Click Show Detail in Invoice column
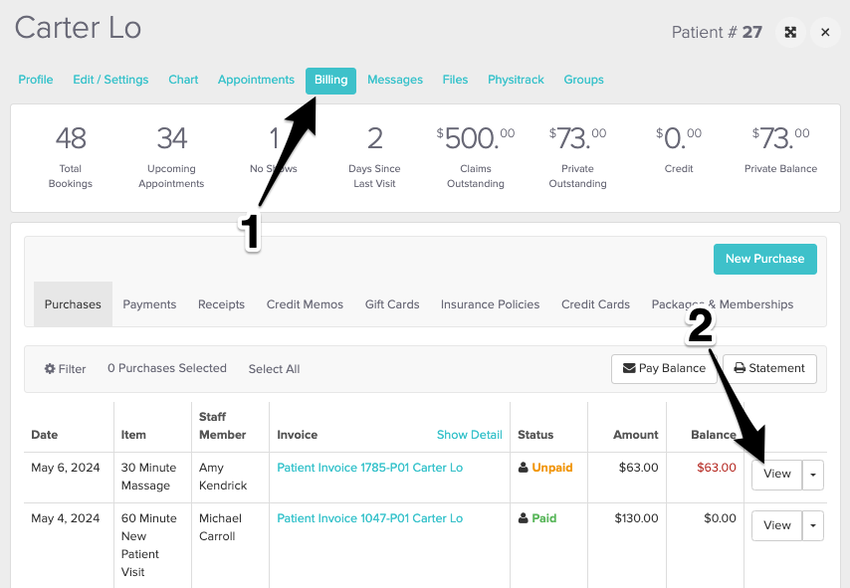Viewport: 850px width, 588px height. [469, 435]
